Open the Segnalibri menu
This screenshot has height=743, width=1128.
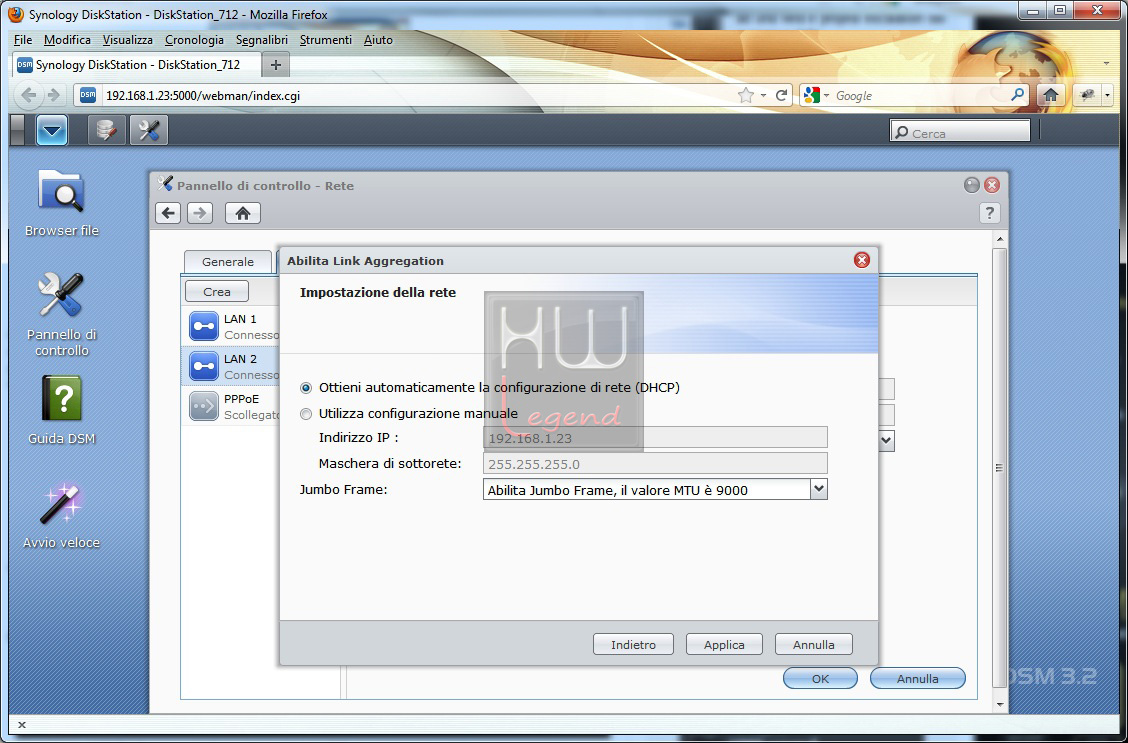pos(262,40)
